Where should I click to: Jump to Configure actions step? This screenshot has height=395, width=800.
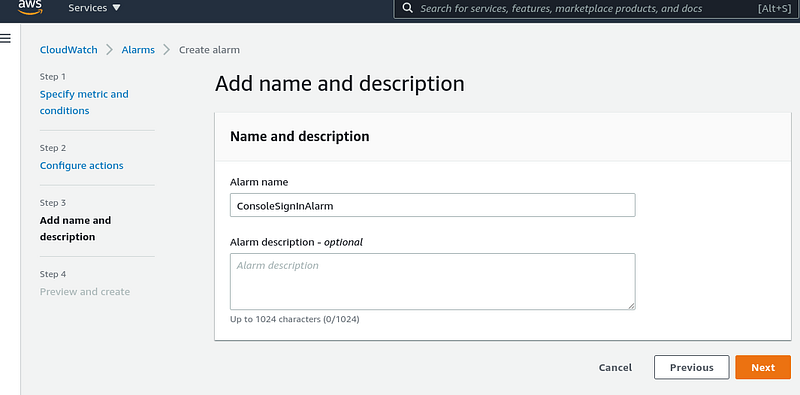click(82, 165)
